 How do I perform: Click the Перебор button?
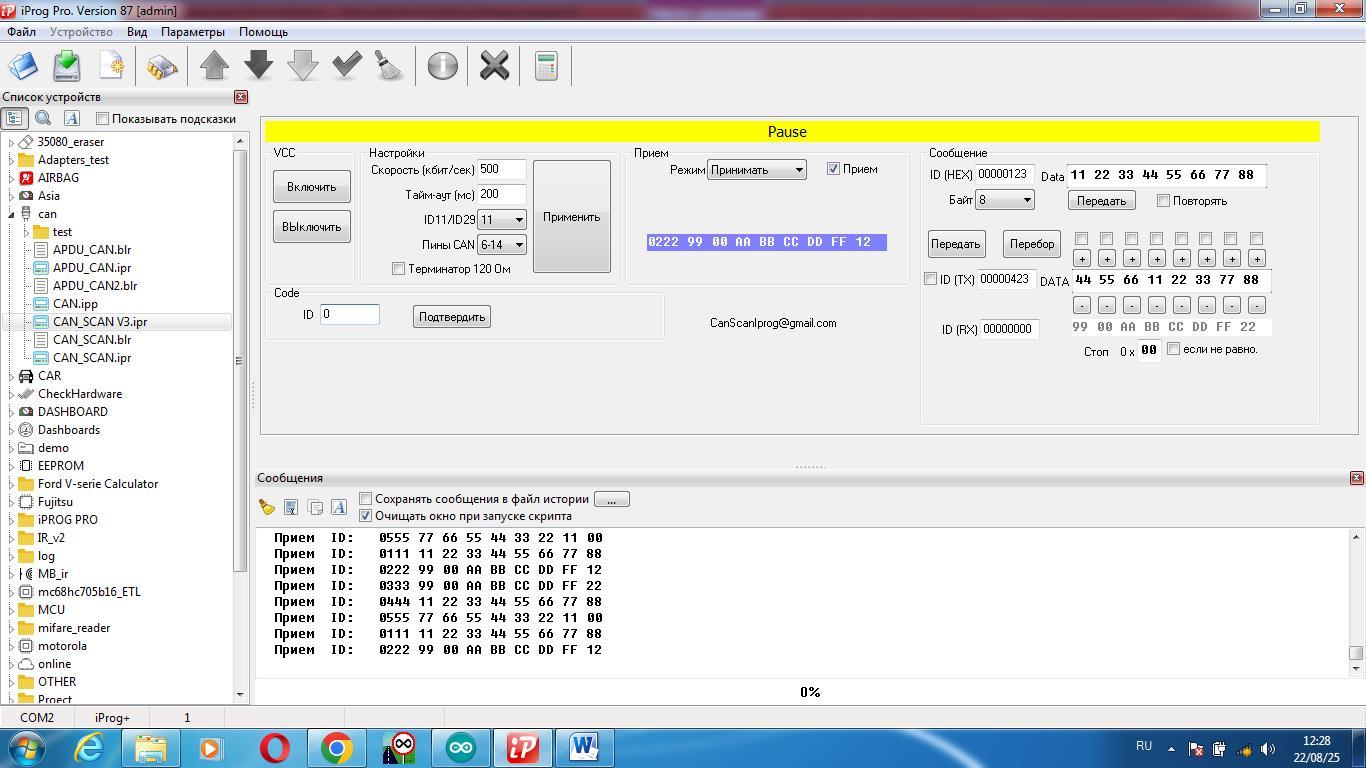tap(1032, 244)
